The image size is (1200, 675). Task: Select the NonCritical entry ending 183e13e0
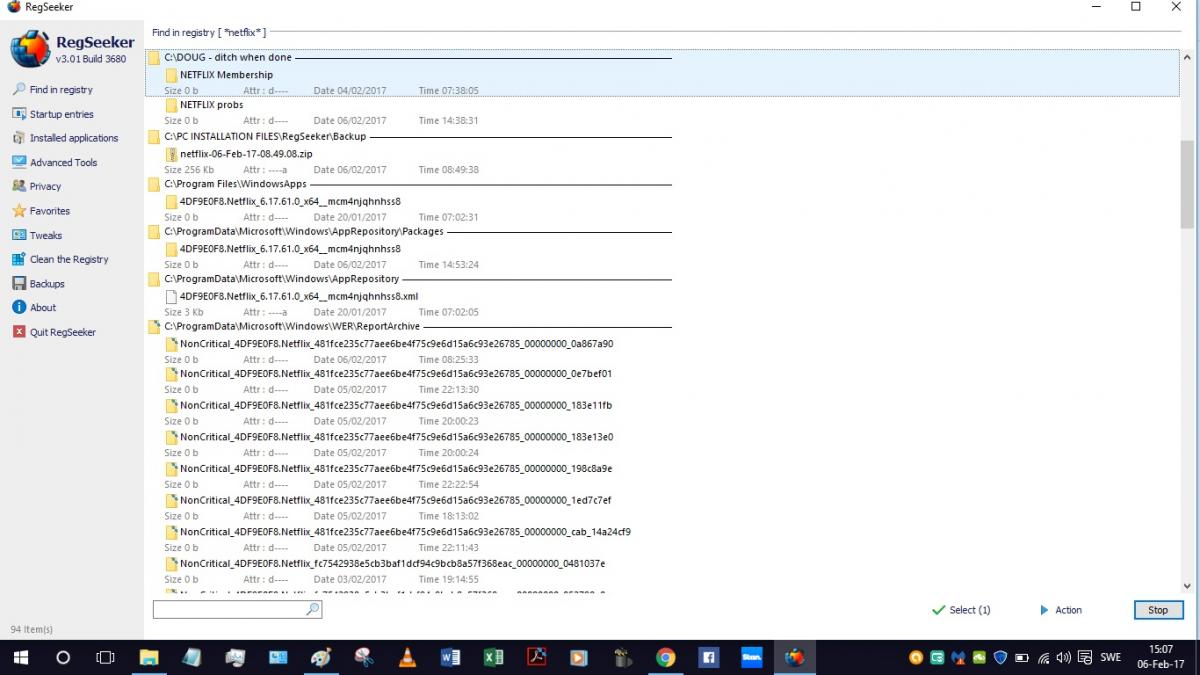[396, 437]
